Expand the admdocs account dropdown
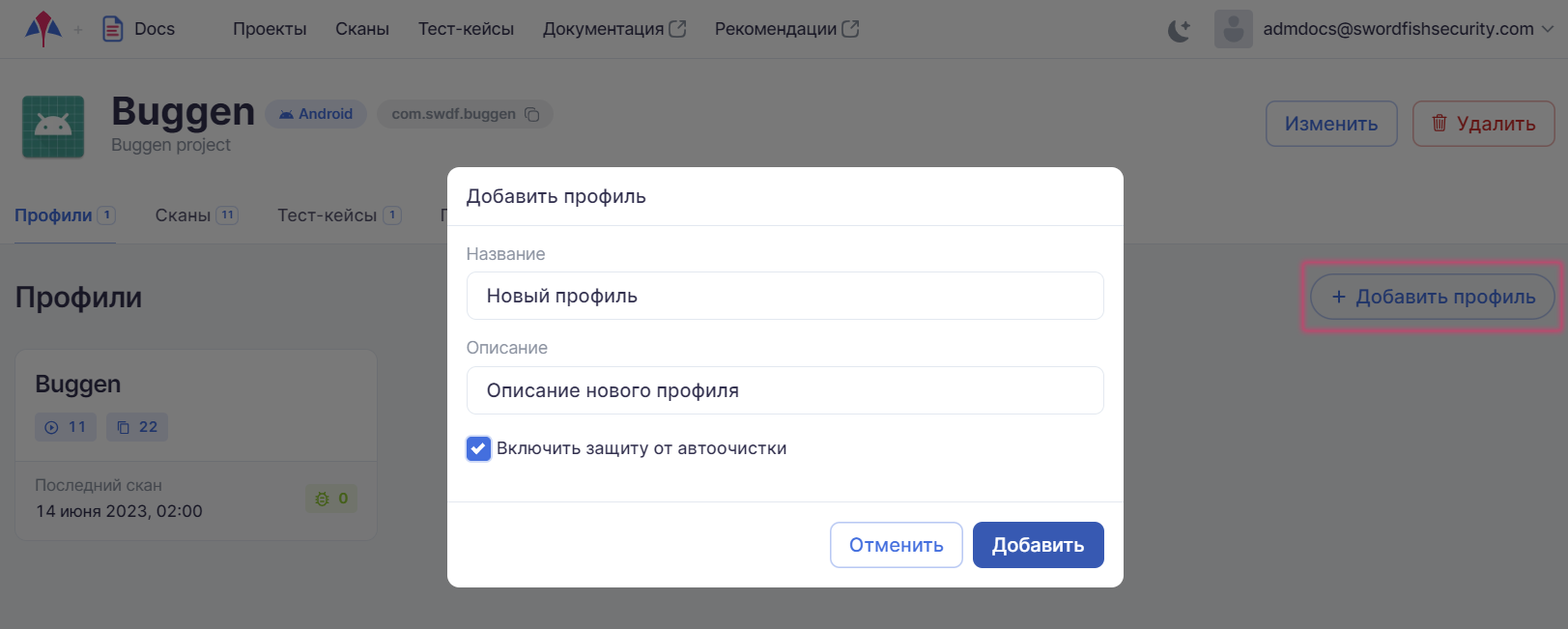 pos(1548,29)
